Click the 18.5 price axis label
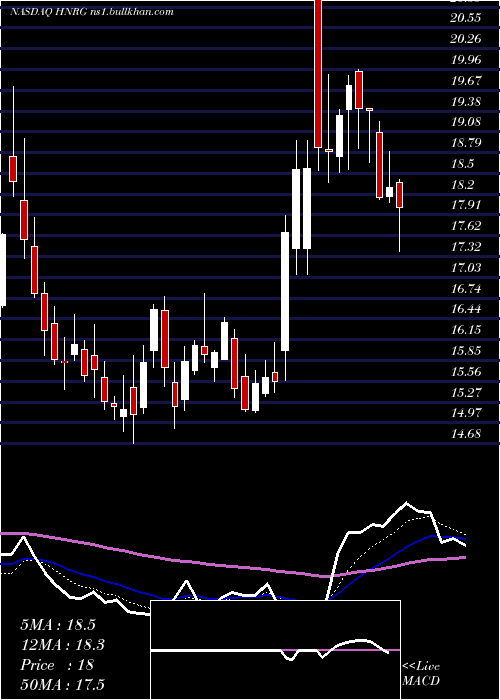Screen dimensions: 500x700 (x=462, y=163)
